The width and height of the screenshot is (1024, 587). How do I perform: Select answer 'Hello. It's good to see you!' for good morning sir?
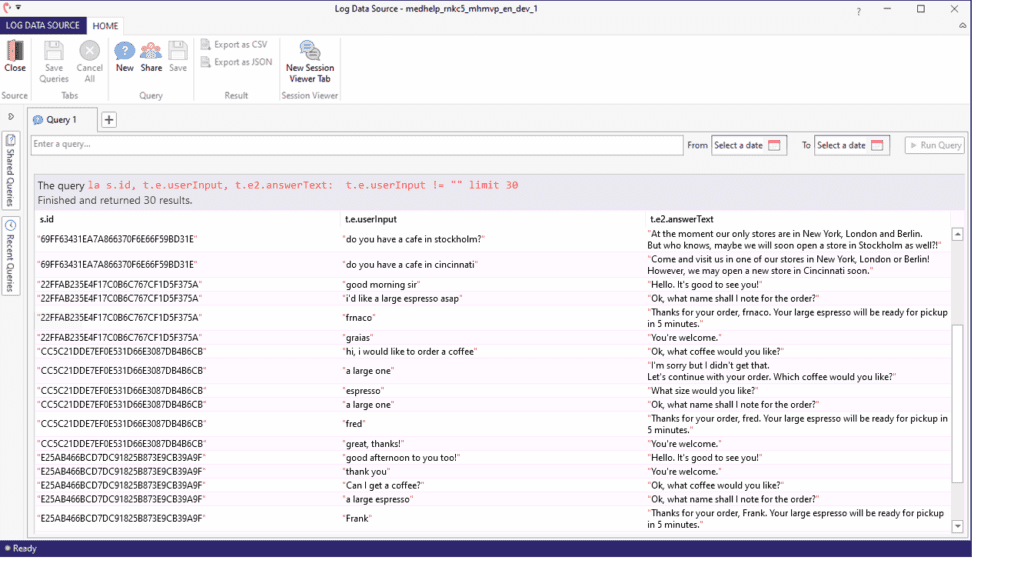(x=705, y=285)
